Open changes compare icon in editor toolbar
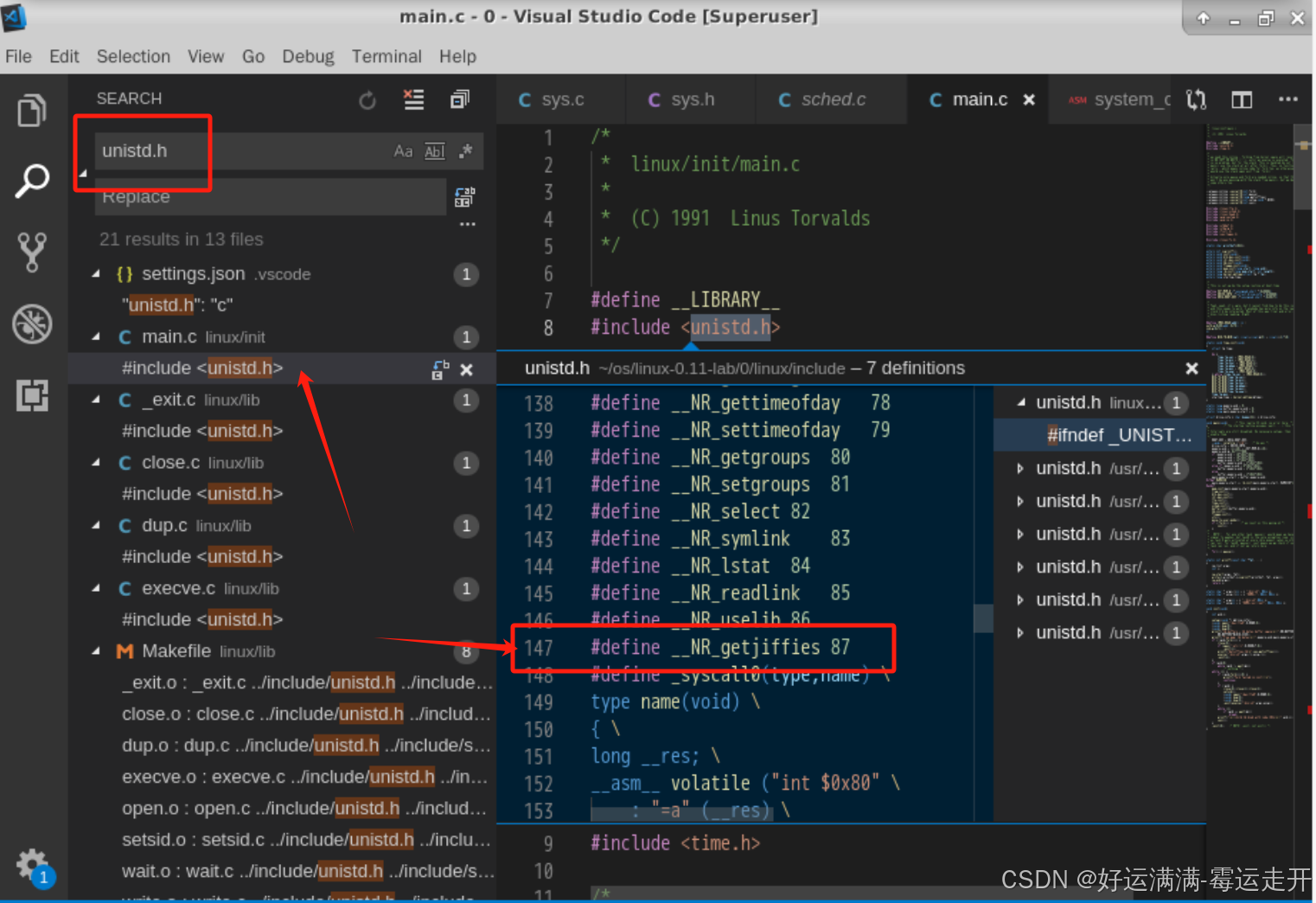Image resolution: width=1316 pixels, height=903 pixels. coord(1196,99)
